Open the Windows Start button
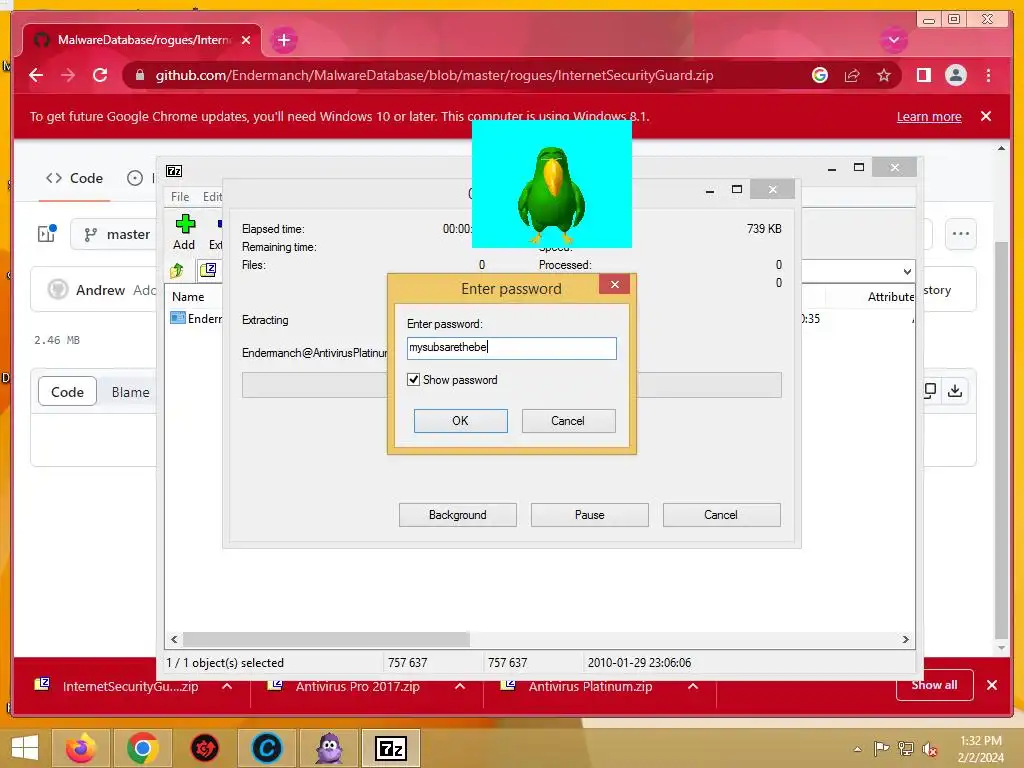Viewport: 1024px width, 768px height. tap(24, 748)
